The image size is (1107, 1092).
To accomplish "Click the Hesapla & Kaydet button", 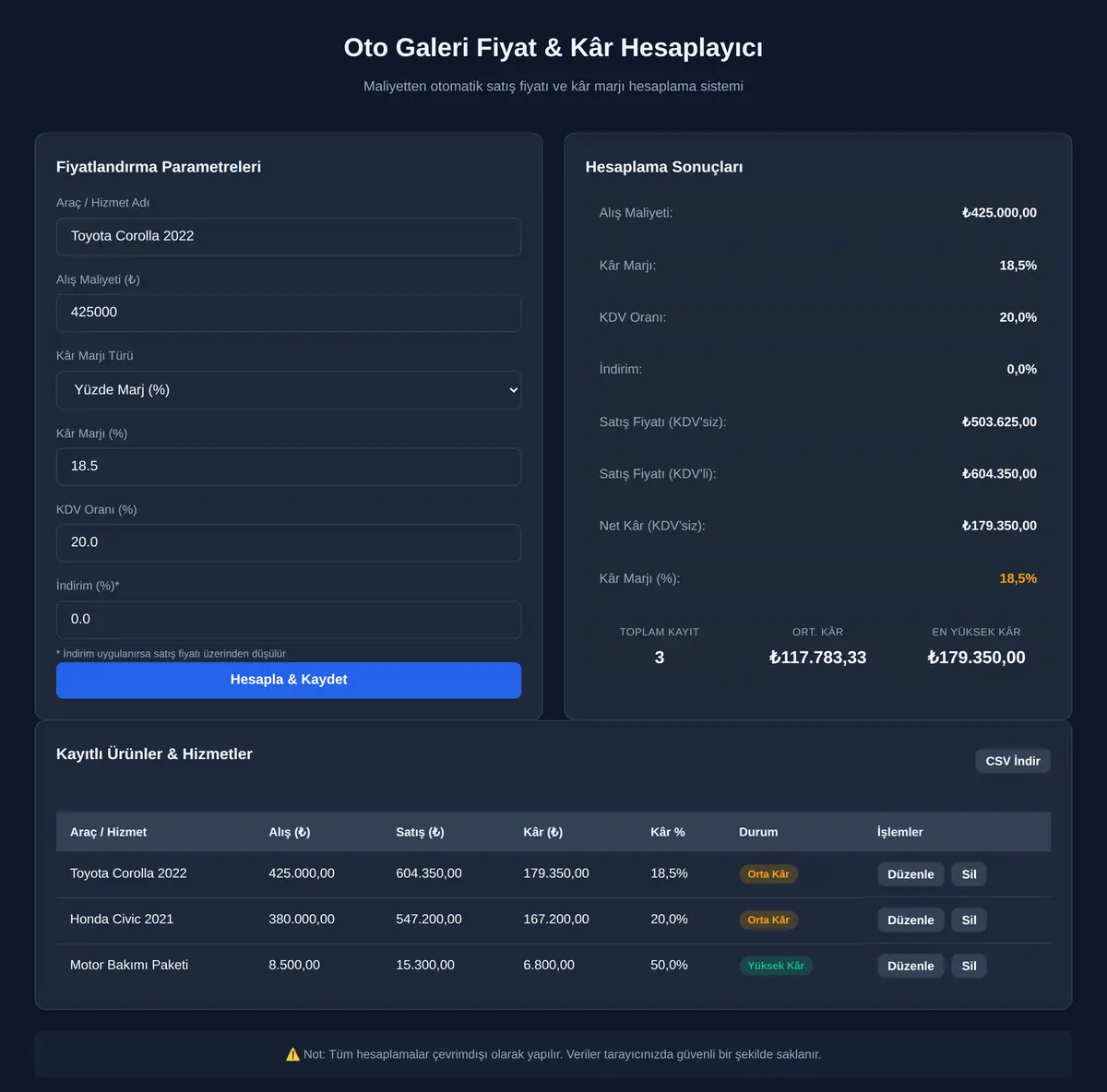I will tap(289, 680).
